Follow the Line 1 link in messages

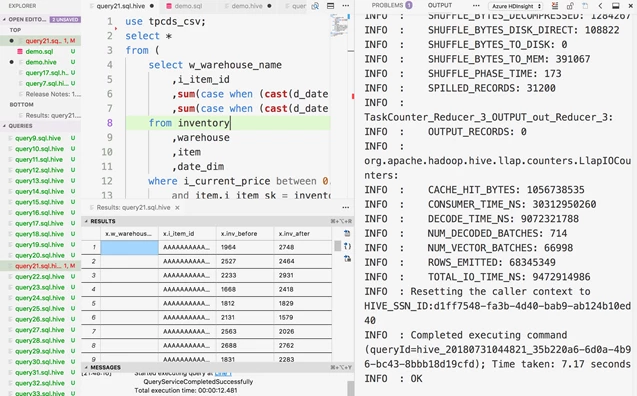click(x=223, y=373)
